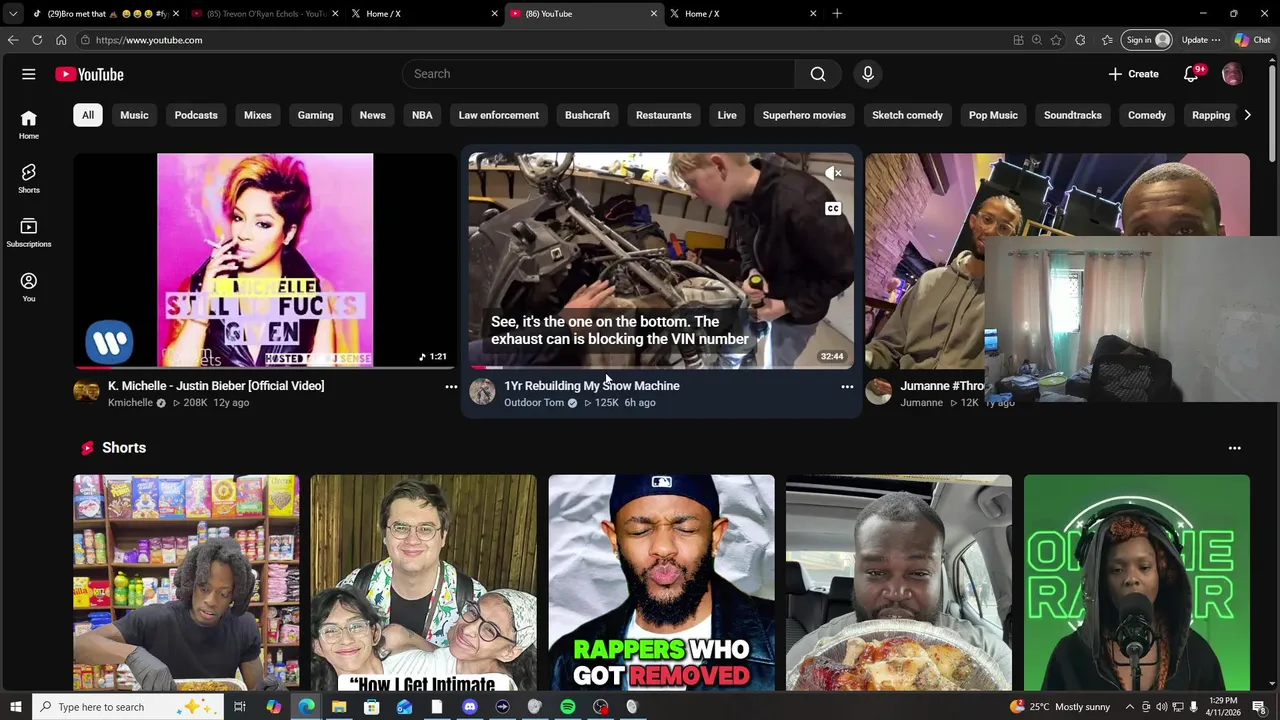The image size is (1280, 720).
Task: Open more options for K. Michelle video
Action: [x=451, y=387]
